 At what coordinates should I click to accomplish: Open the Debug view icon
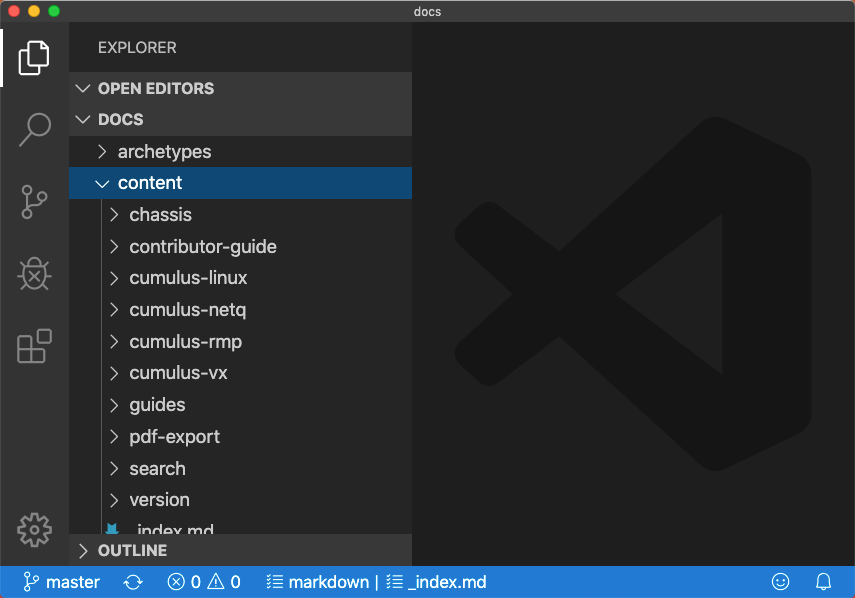[34, 274]
